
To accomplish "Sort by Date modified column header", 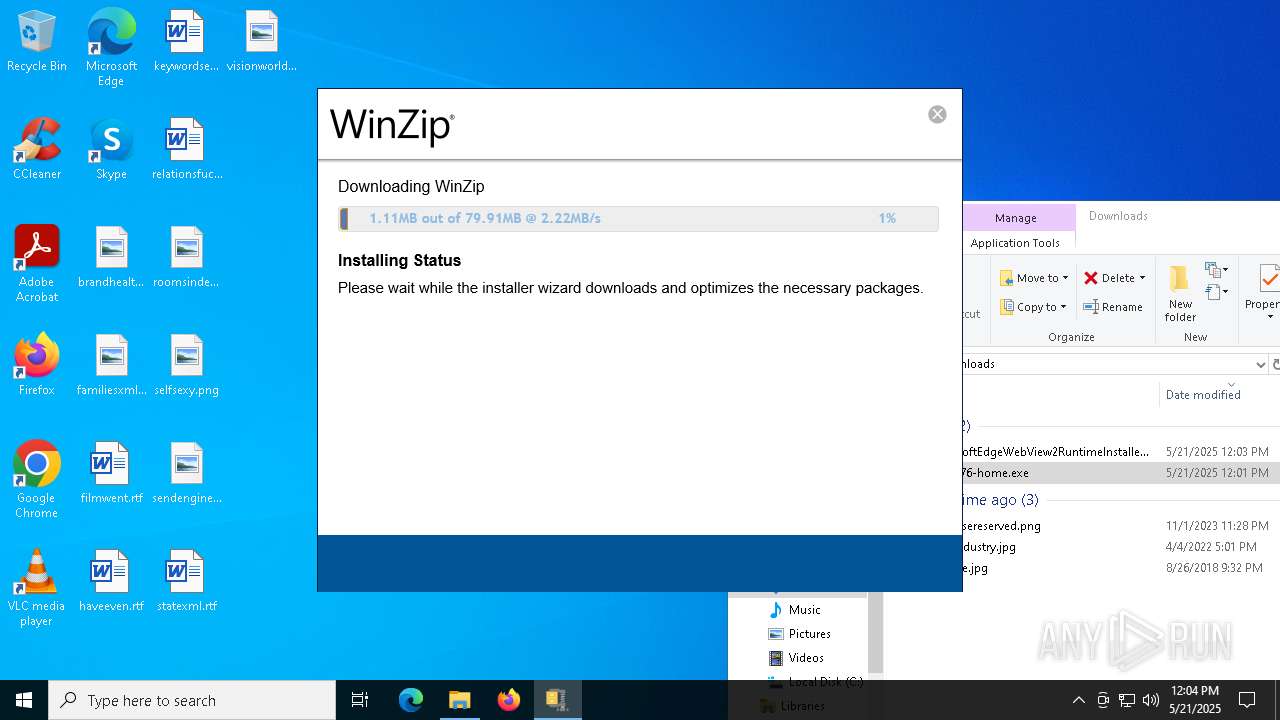I will point(1203,394).
